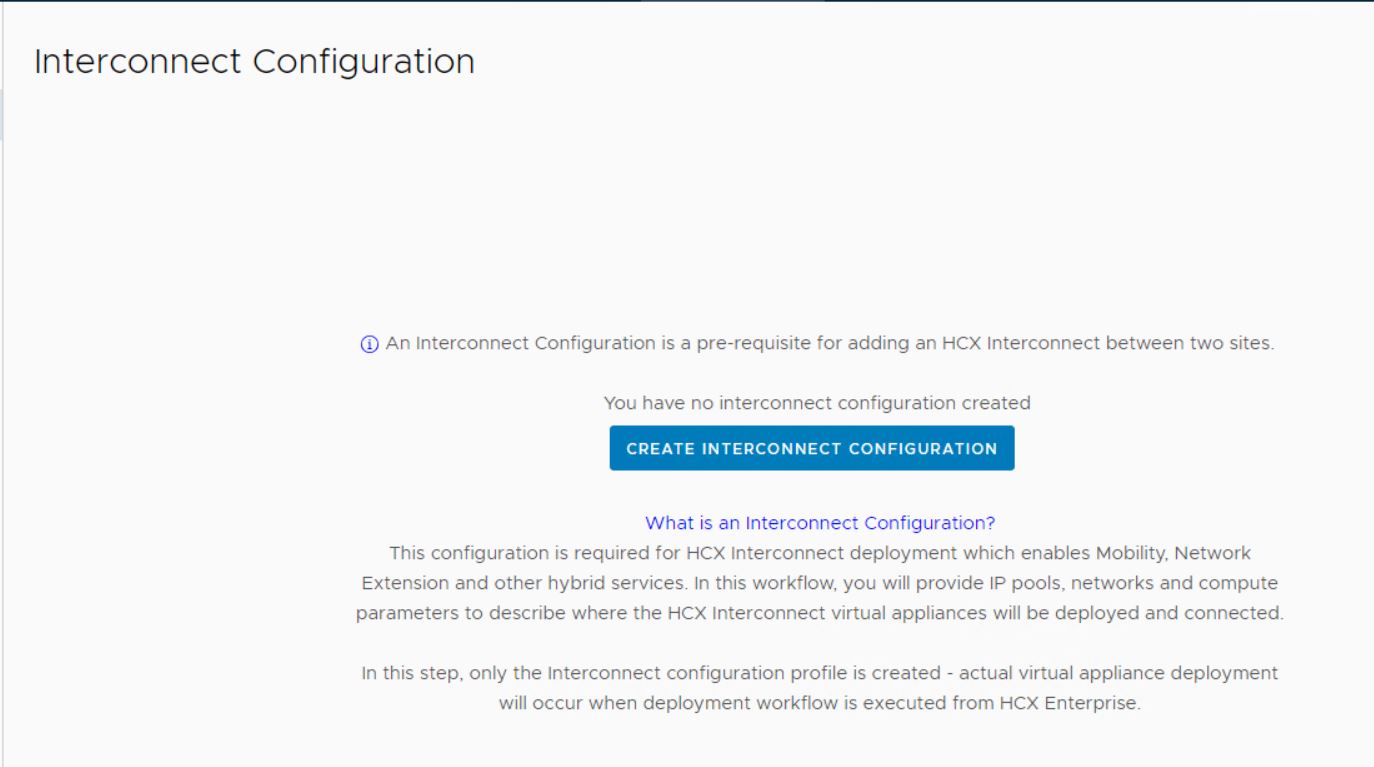
Task: Click the line starting 'Extension and other hybrid services'
Action: (819, 583)
